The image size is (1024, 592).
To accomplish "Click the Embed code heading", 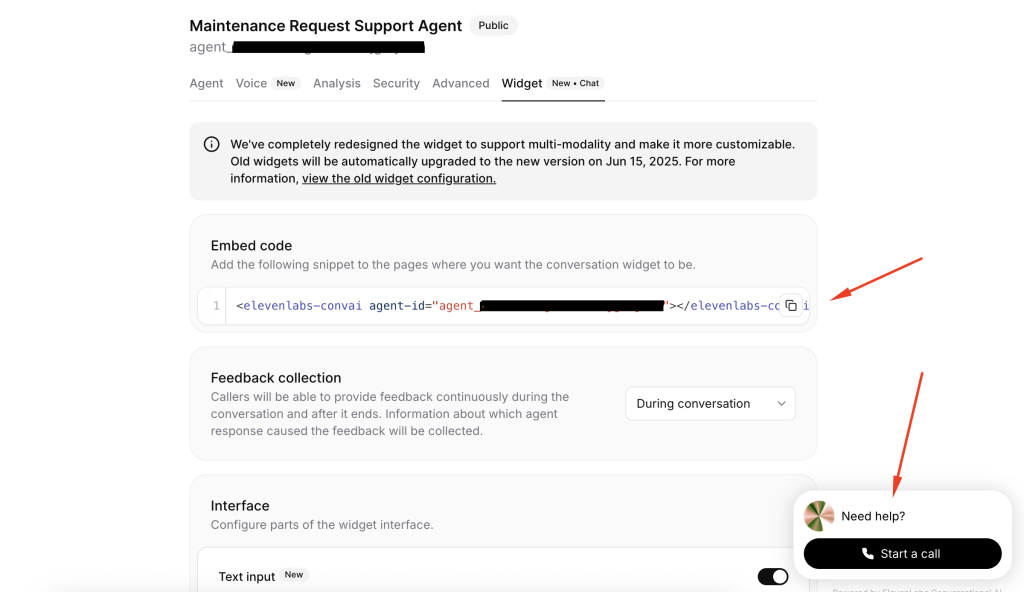I will [x=251, y=246].
